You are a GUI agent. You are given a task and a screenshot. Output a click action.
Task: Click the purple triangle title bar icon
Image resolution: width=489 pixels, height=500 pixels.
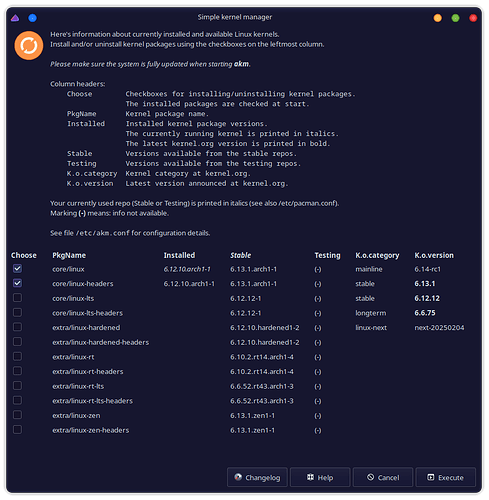(x=15, y=18)
